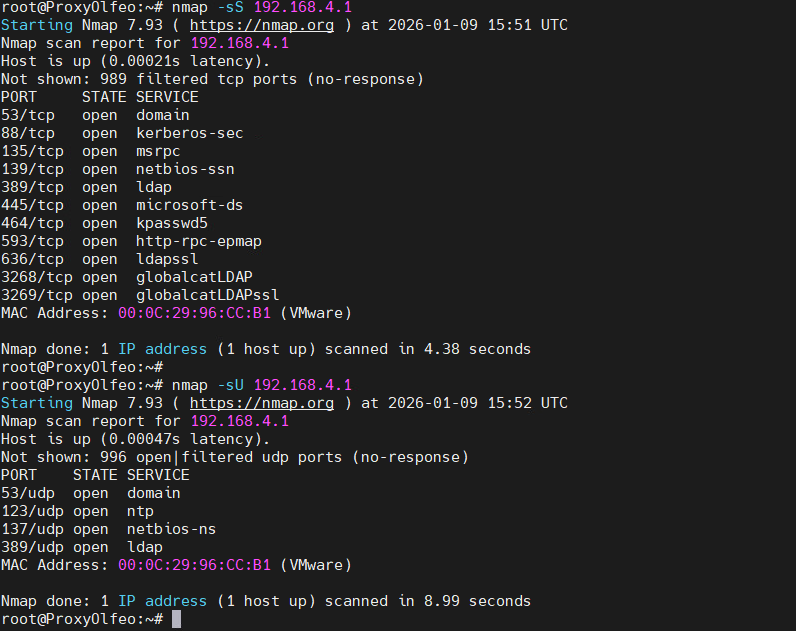
Task: Click the 593/tcp http-rpc-epmap service name
Action: tap(194, 241)
